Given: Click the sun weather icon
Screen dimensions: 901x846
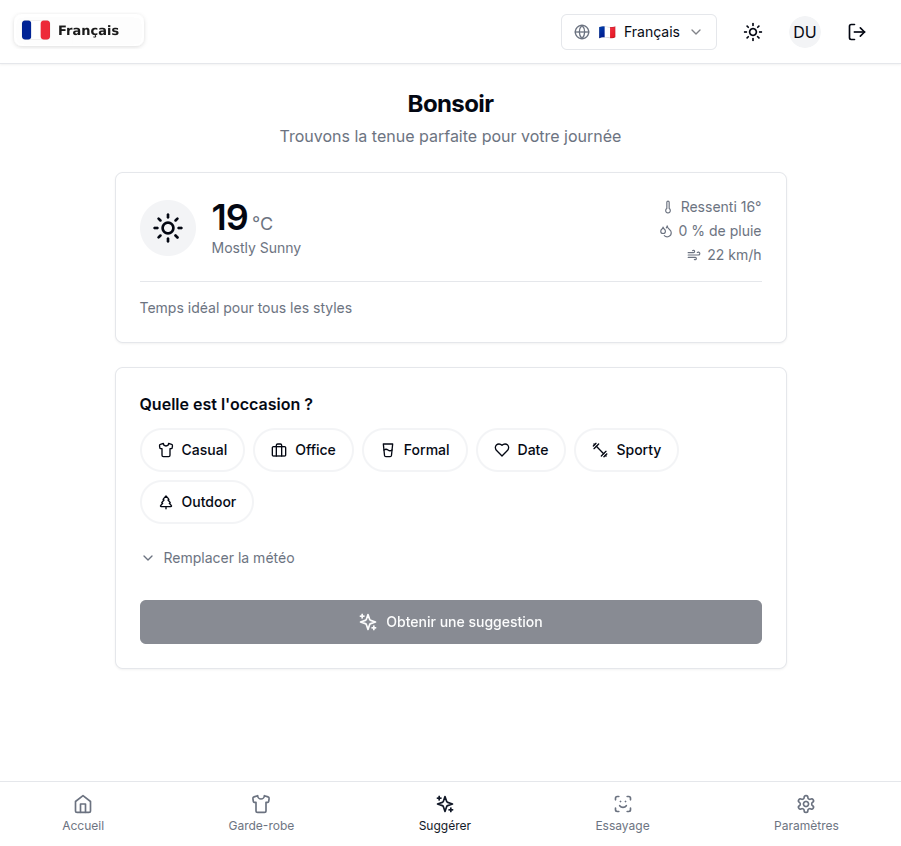Looking at the screenshot, I should [168, 228].
